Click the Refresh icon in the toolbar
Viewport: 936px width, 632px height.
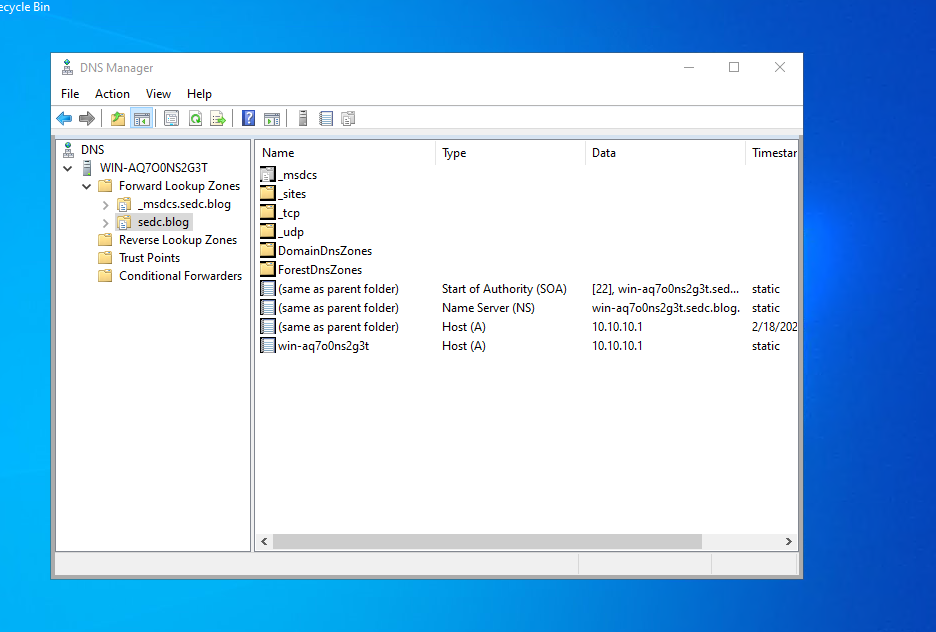pos(195,118)
